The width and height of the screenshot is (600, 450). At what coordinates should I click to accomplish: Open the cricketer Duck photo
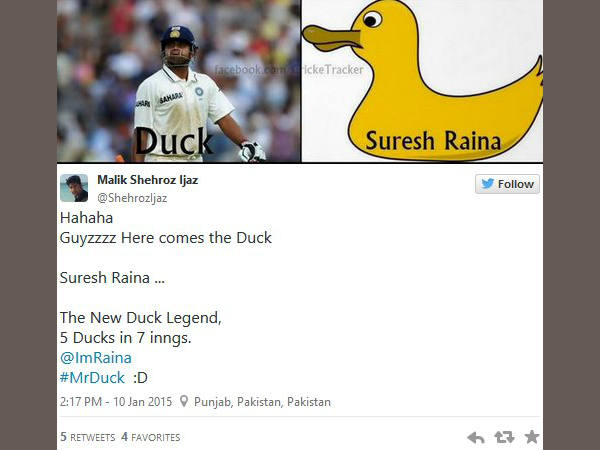pos(179,81)
